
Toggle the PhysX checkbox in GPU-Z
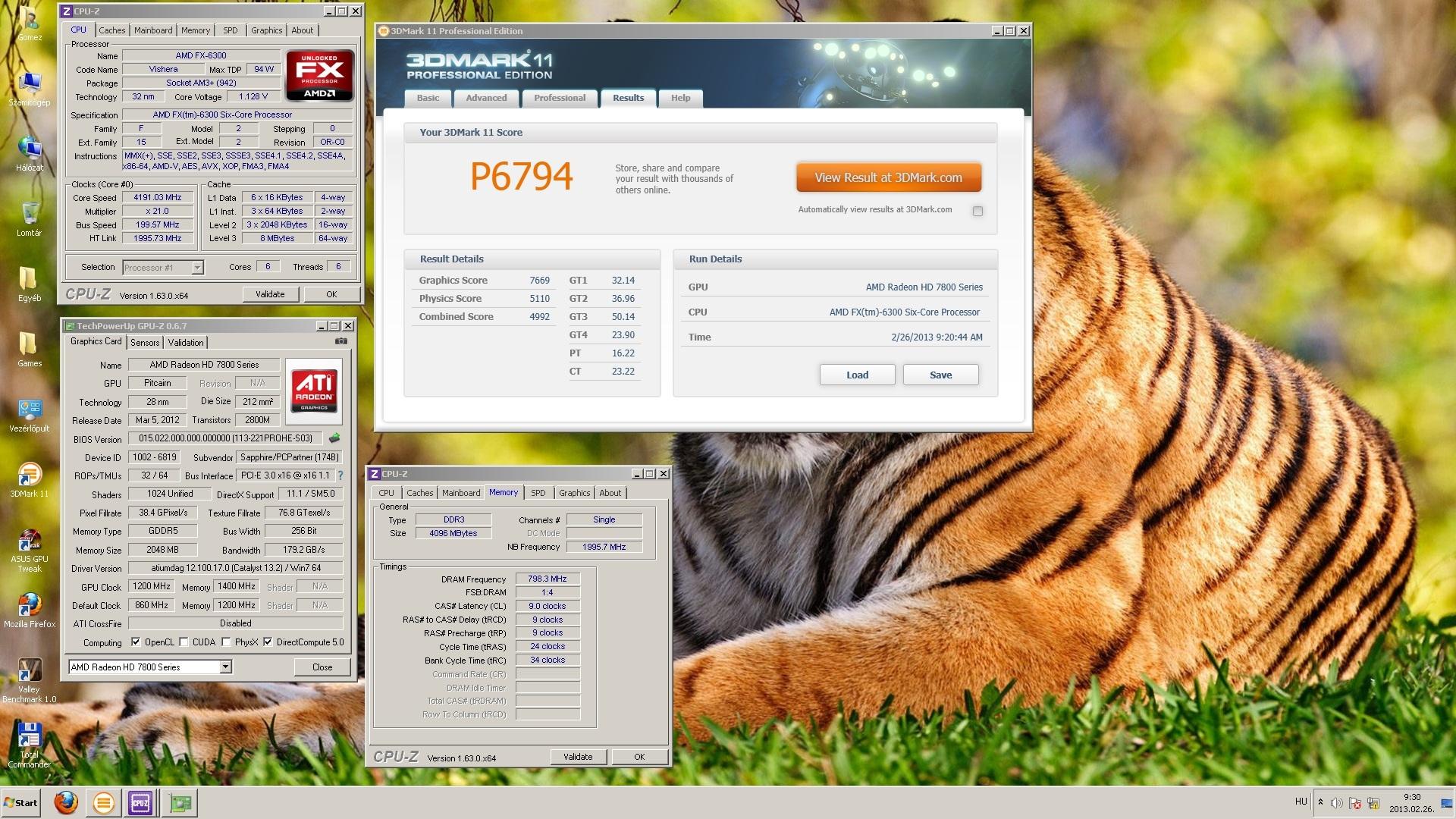(226, 642)
